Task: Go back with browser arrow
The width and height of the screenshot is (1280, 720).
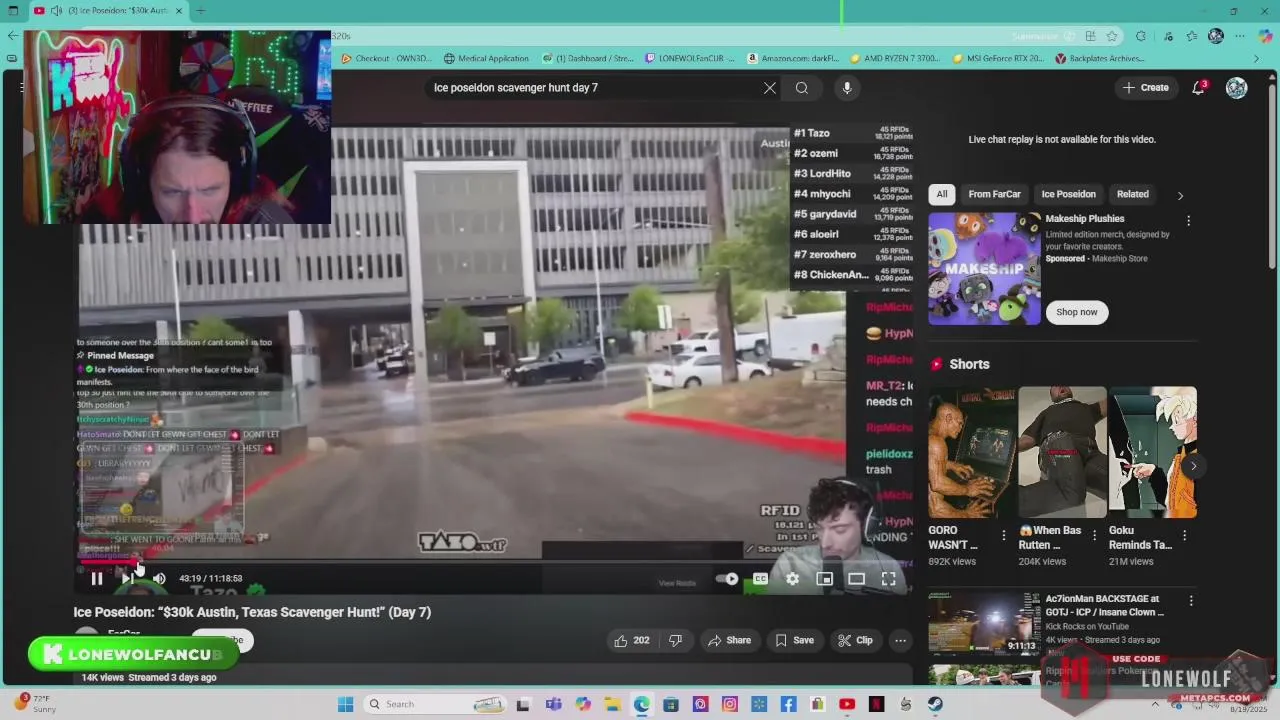Action: point(13,36)
